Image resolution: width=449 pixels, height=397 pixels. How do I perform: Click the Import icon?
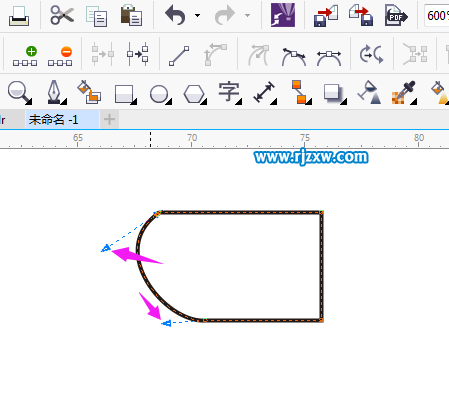click(x=326, y=16)
